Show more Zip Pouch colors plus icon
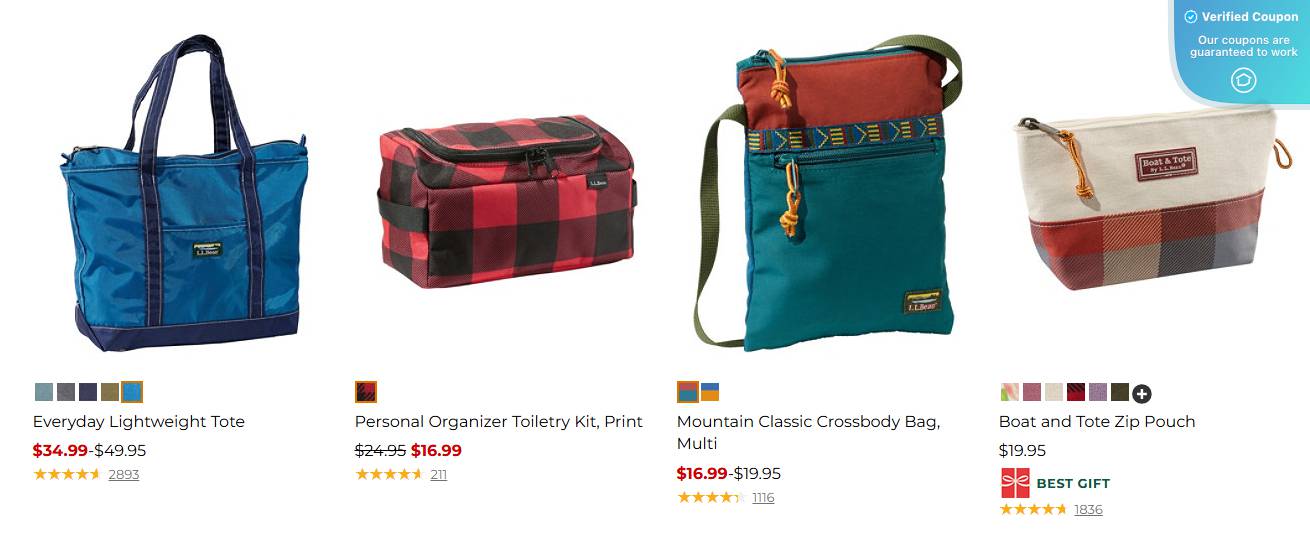Screen dimensions: 1310x544 1142,393
